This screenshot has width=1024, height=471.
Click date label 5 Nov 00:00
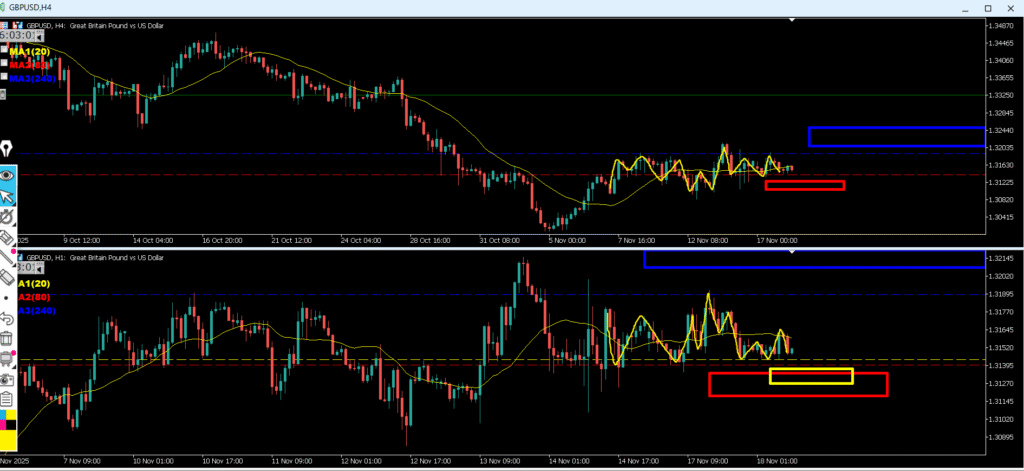coord(567,240)
